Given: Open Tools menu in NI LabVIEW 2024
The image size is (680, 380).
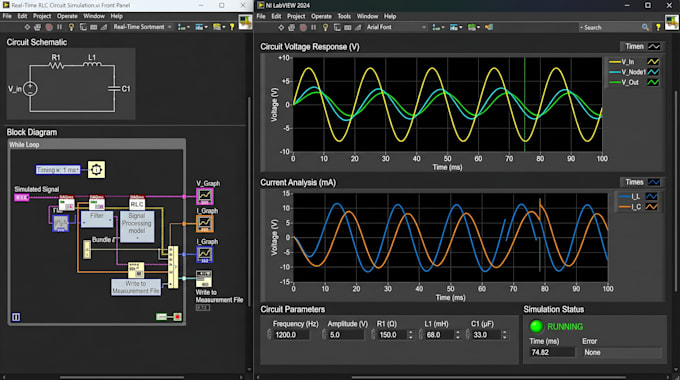Looking at the screenshot, I should pyautogui.click(x=344, y=16).
